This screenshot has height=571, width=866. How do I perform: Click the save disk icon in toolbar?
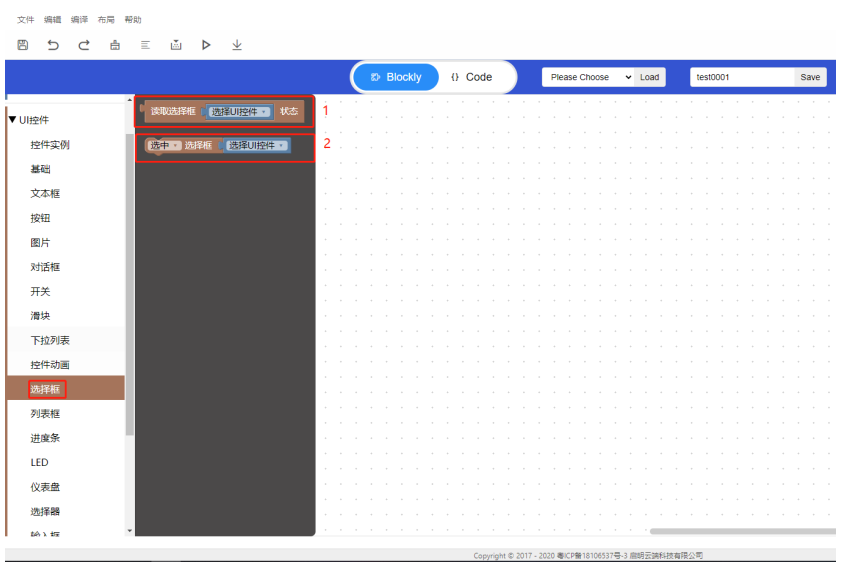click(x=23, y=45)
